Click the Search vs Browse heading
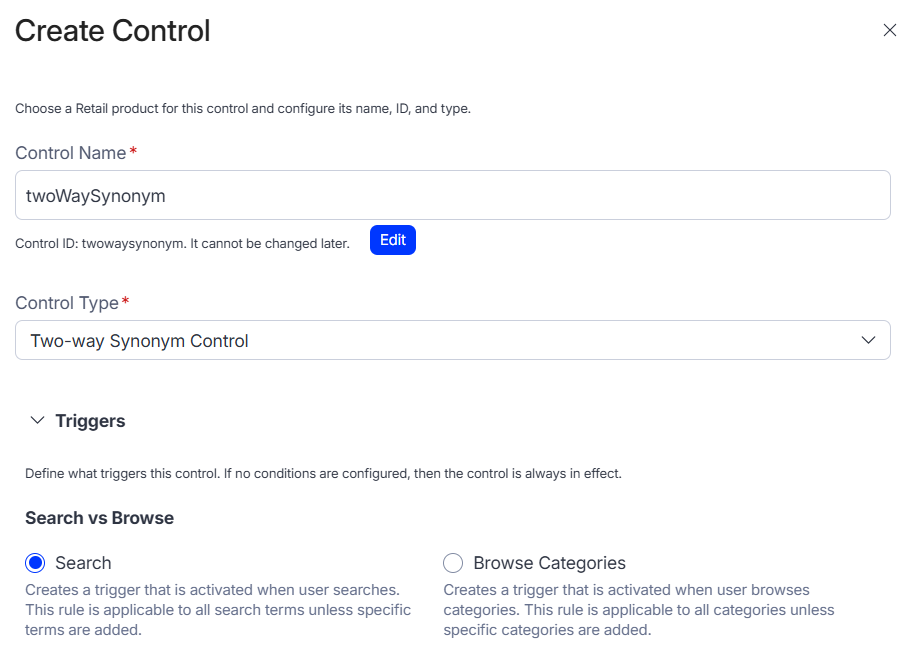904x658 pixels. 99,518
